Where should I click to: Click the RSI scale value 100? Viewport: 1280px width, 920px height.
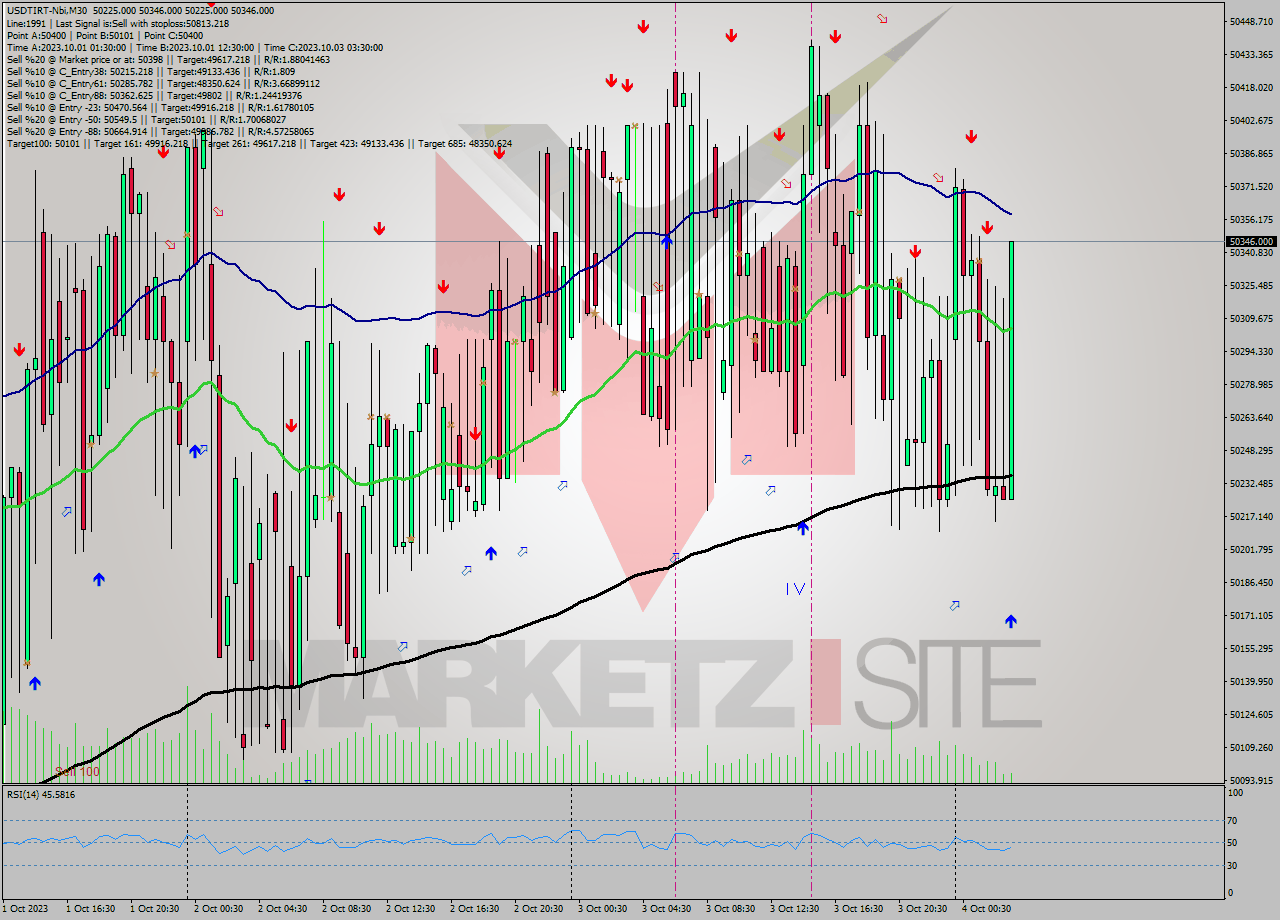(x=1236, y=793)
